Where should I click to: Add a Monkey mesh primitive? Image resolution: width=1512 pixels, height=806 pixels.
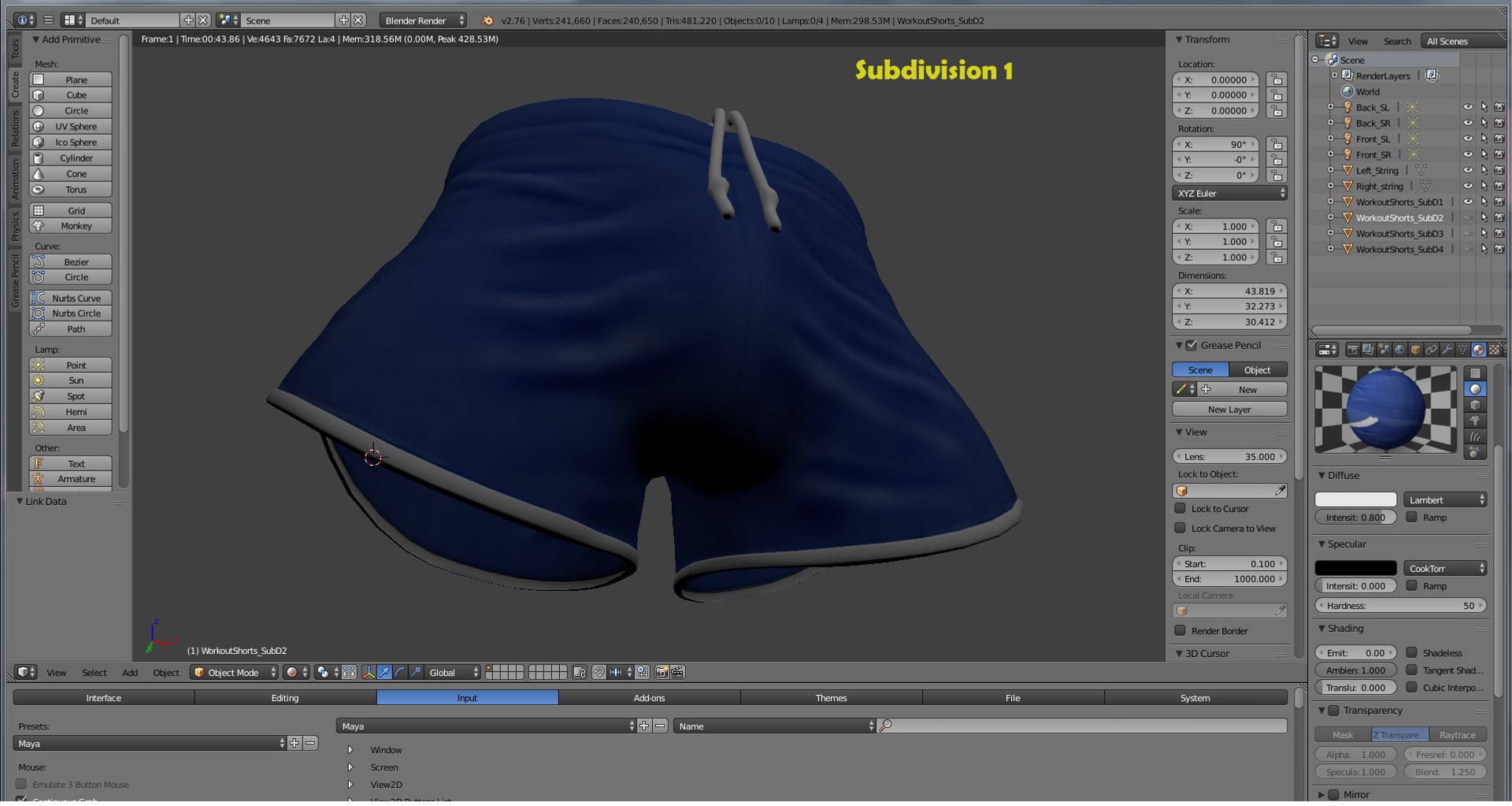click(x=71, y=226)
